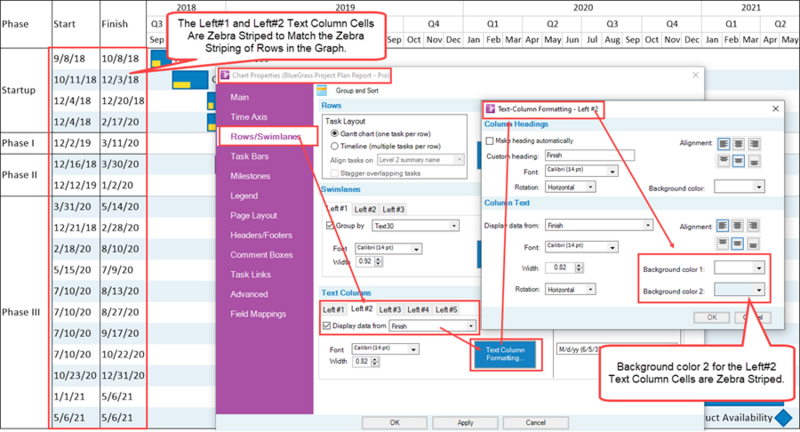Click Apply in Chart Properties dialog
The width and height of the screenshot is (800, 432).
[x=465, y=423]
